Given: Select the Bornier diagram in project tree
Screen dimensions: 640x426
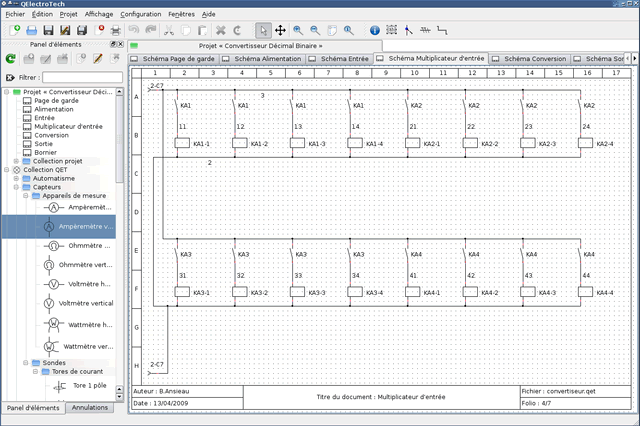Looking at the screenshot, I should click(x=45, y=152).
